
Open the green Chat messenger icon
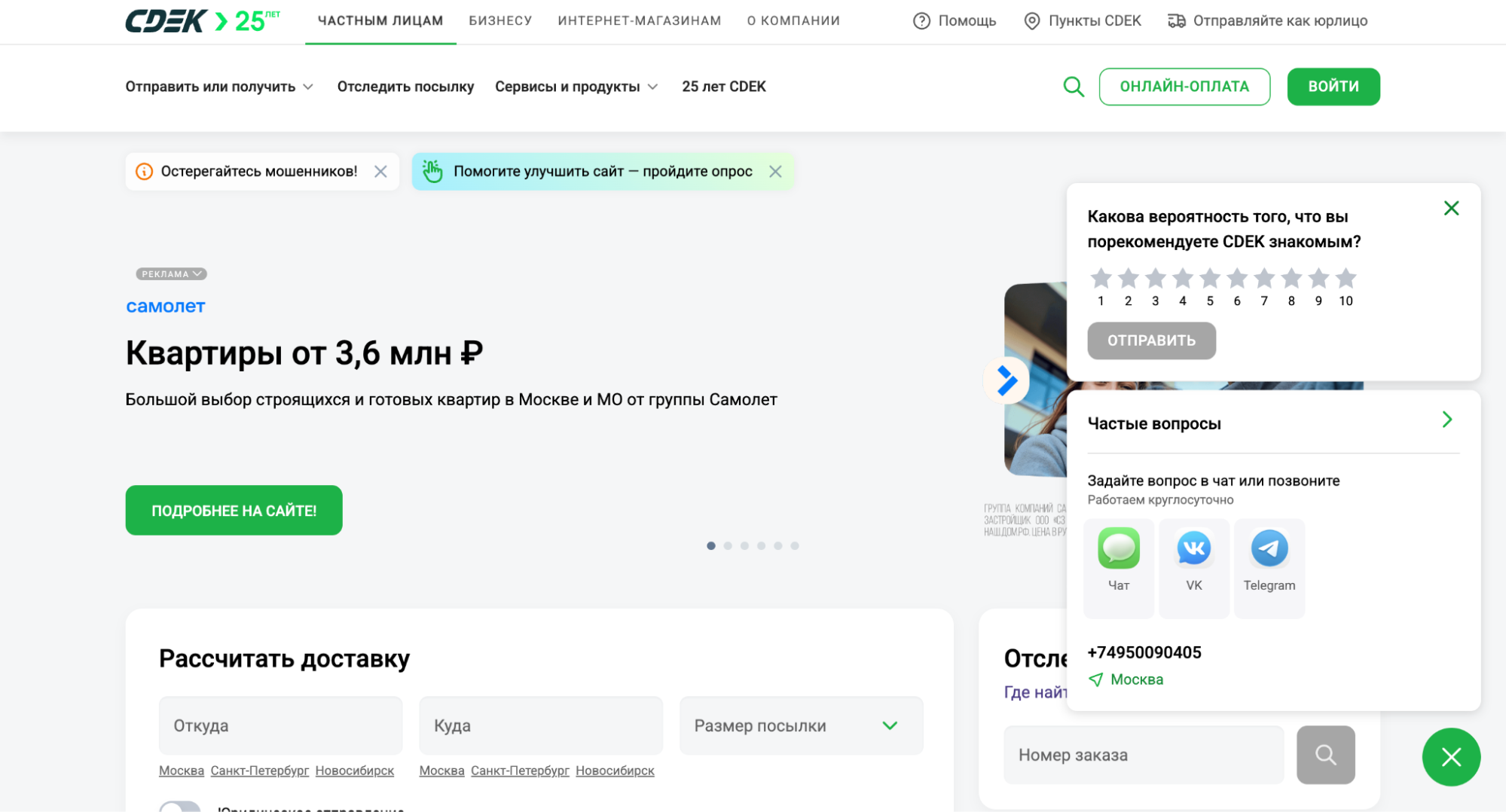pos(1119,548)
